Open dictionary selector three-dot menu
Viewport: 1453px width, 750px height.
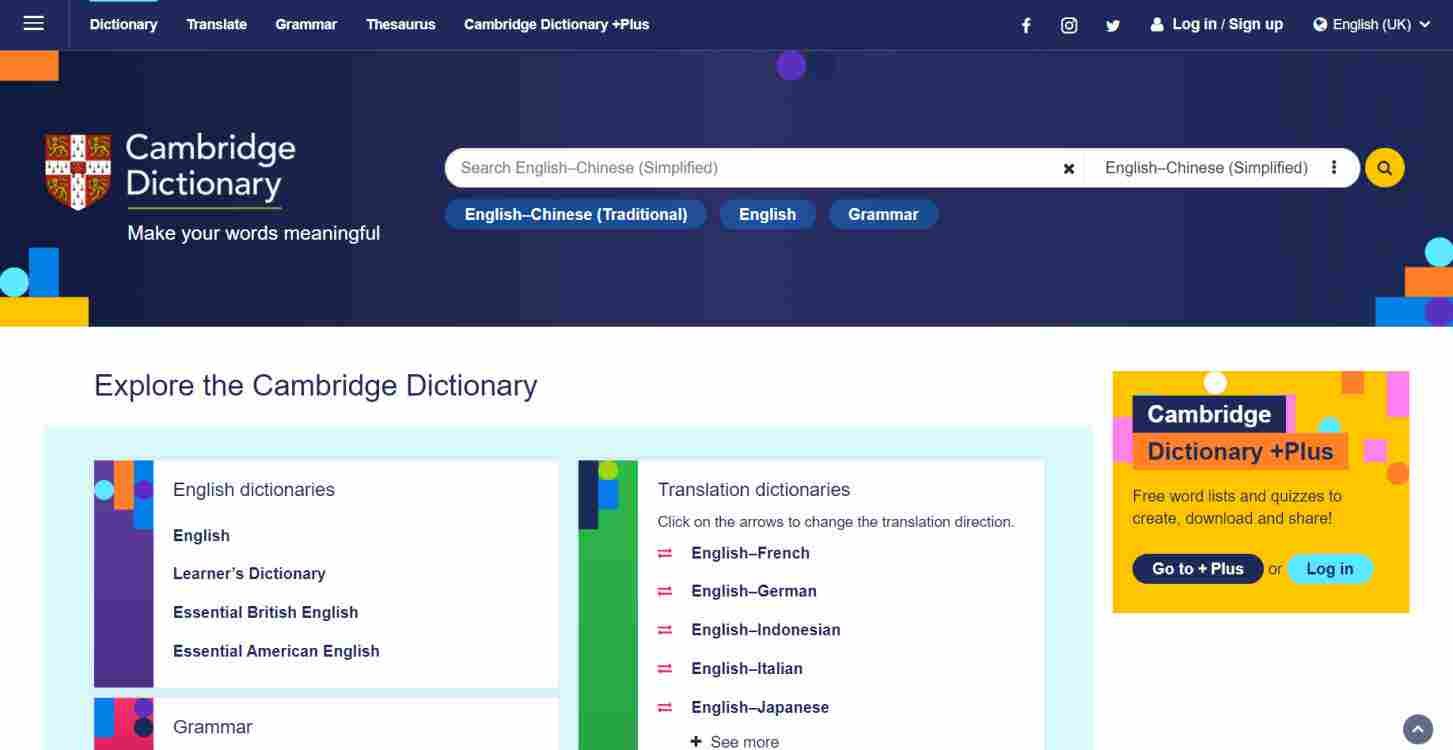[1334, 168]
